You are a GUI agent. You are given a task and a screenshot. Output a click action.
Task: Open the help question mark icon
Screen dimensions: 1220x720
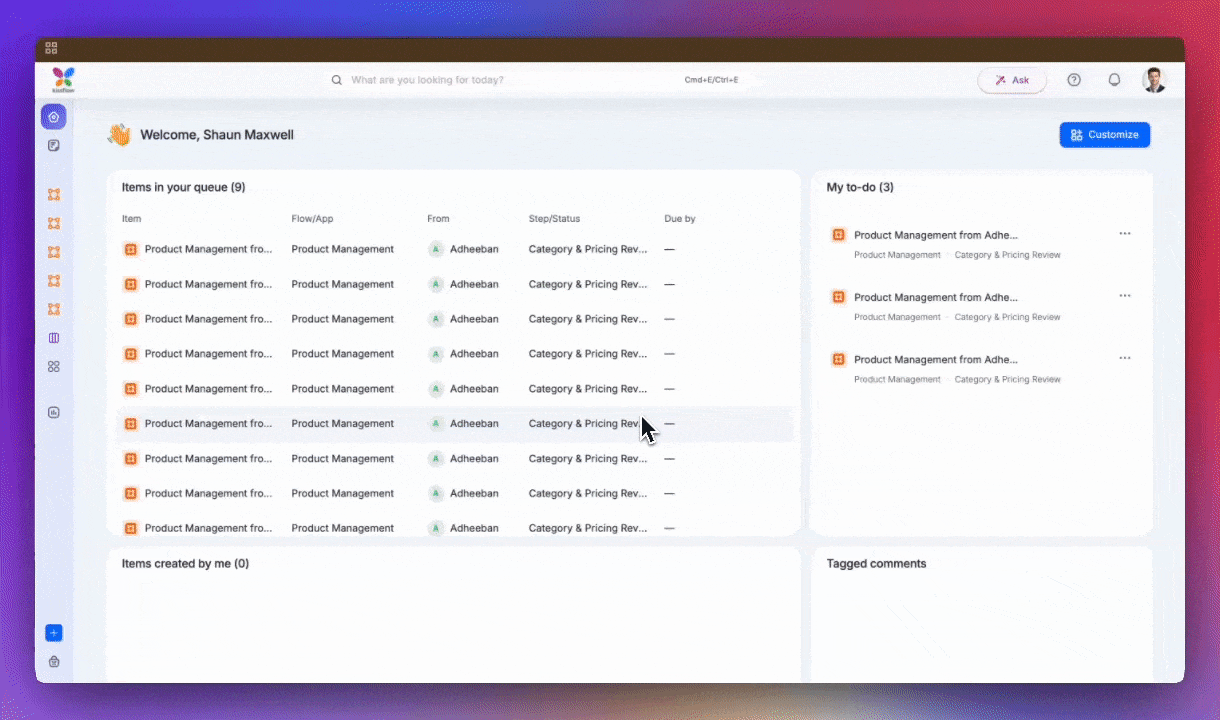click(x=1074, y=80)
